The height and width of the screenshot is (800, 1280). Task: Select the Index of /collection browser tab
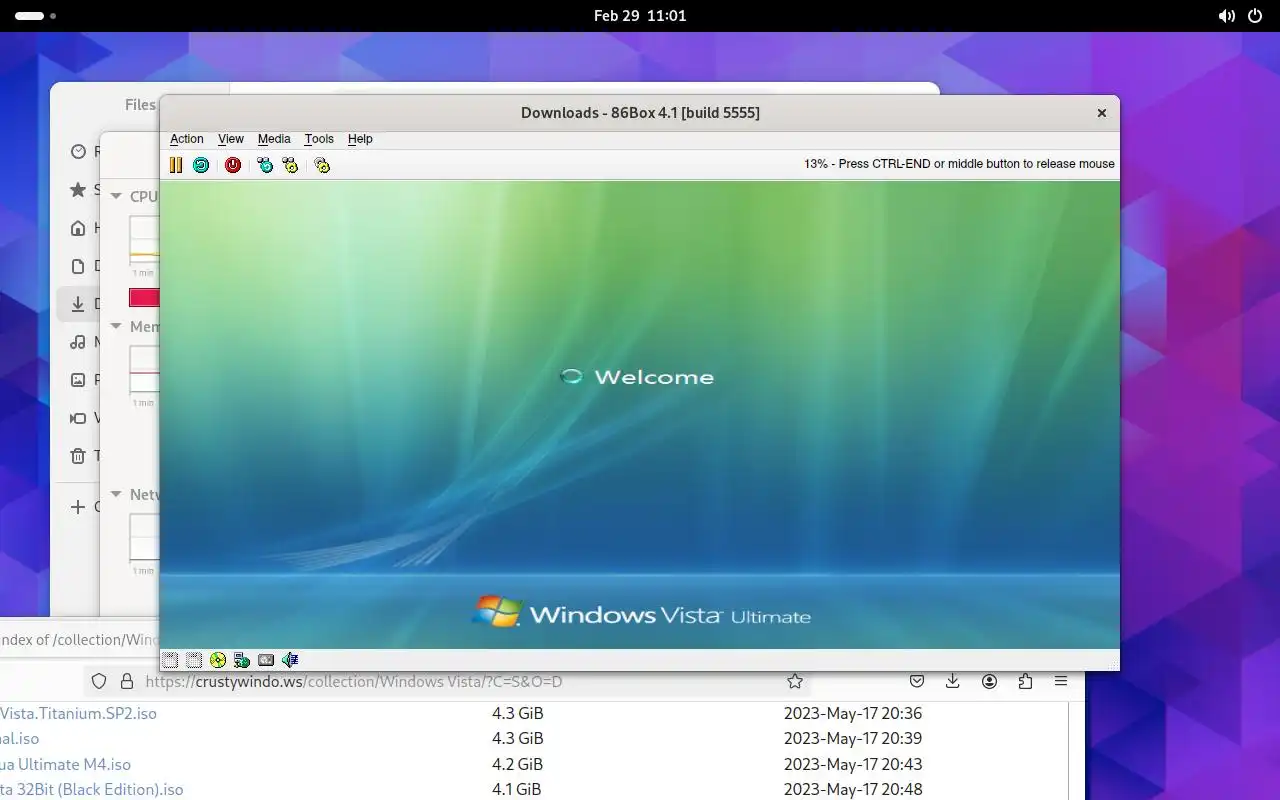[x=80, y=639]
